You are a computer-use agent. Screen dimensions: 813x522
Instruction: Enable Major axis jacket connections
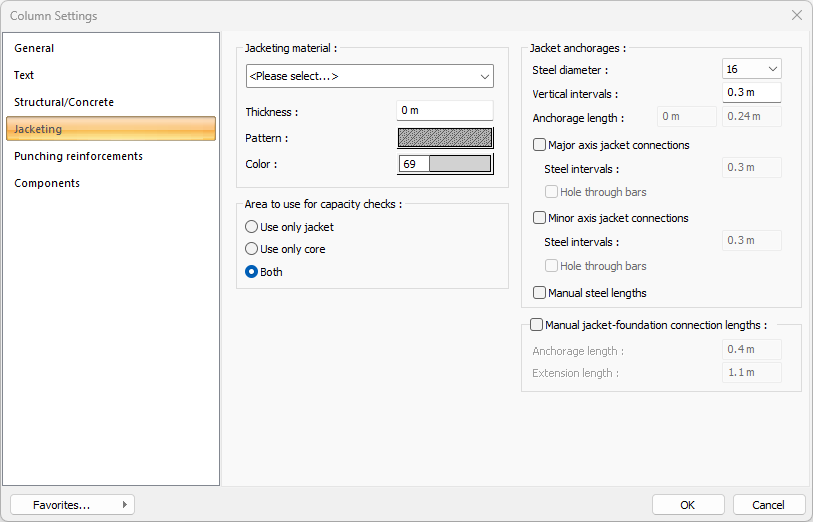click(540, 145)
